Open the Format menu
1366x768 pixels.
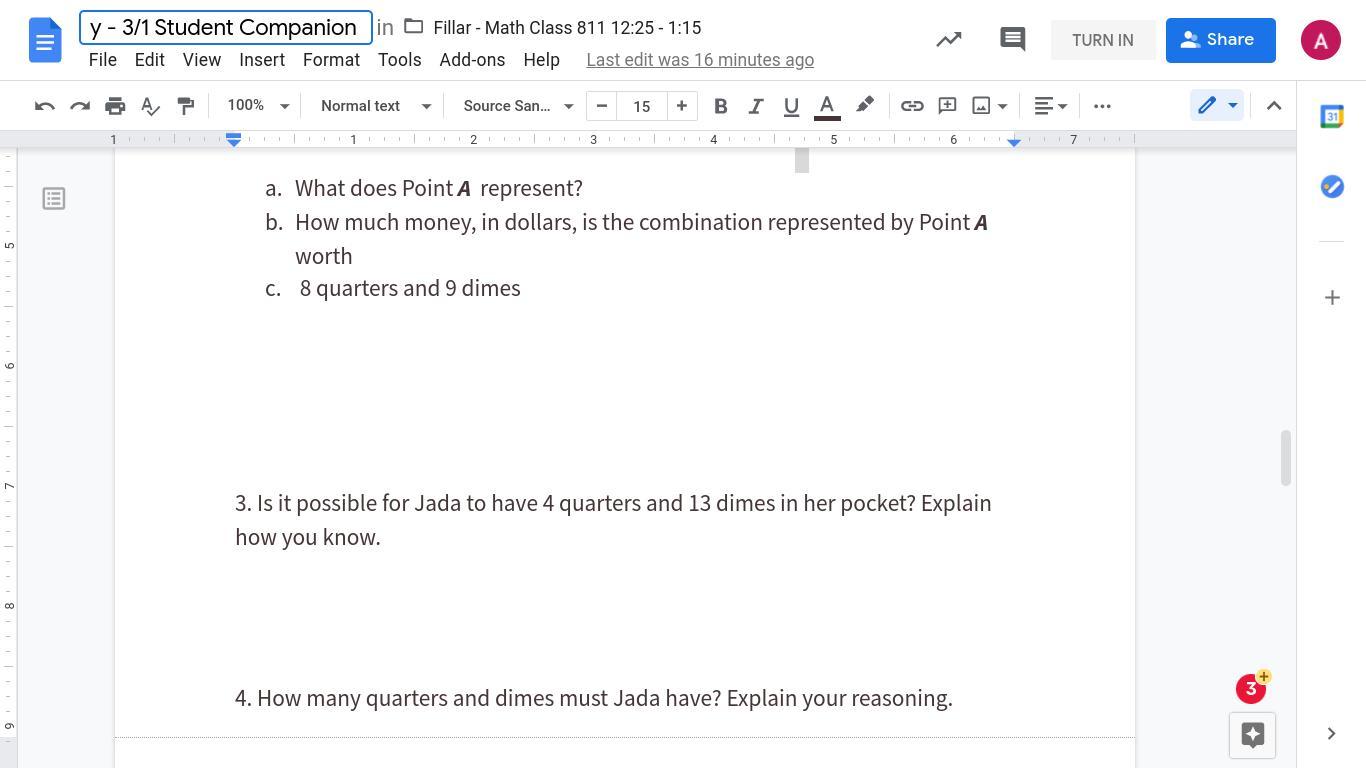pos(331,60)
